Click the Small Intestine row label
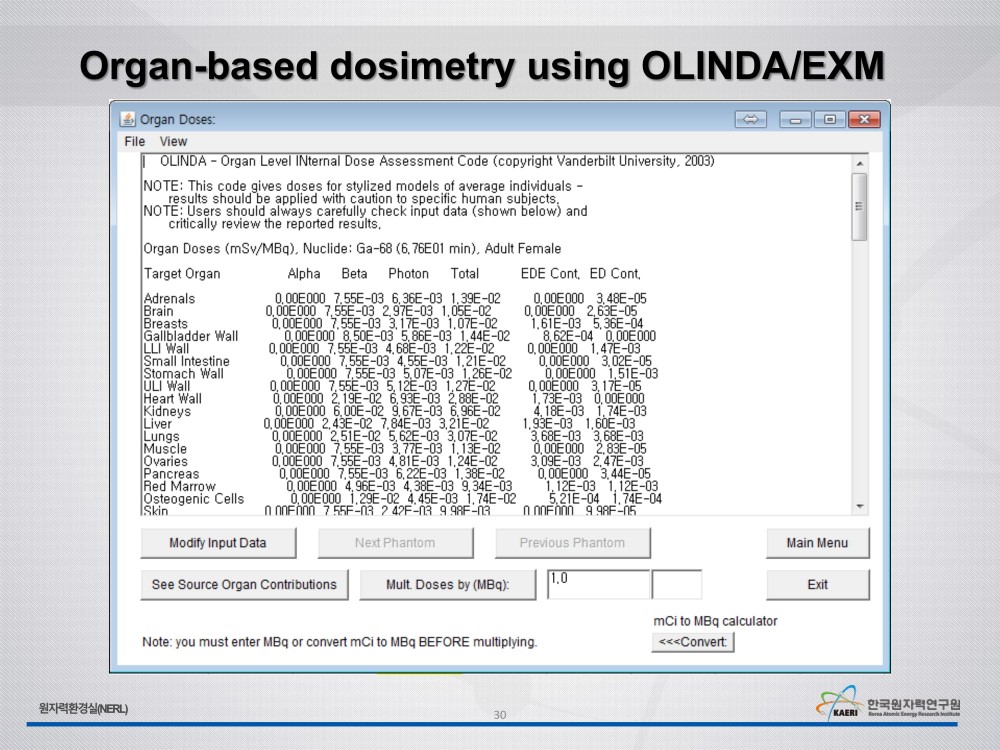 [186, 362]
